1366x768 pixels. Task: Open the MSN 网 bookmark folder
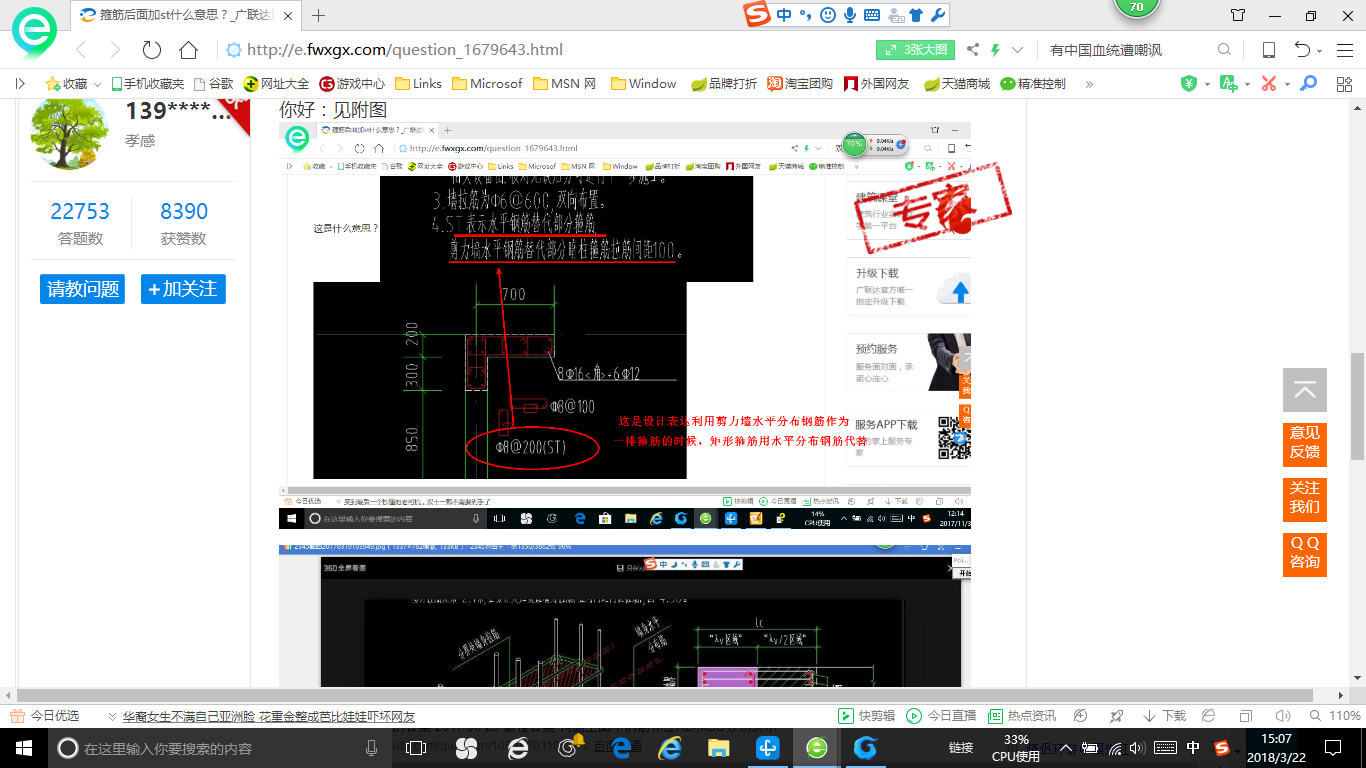(x=565, y=84)
